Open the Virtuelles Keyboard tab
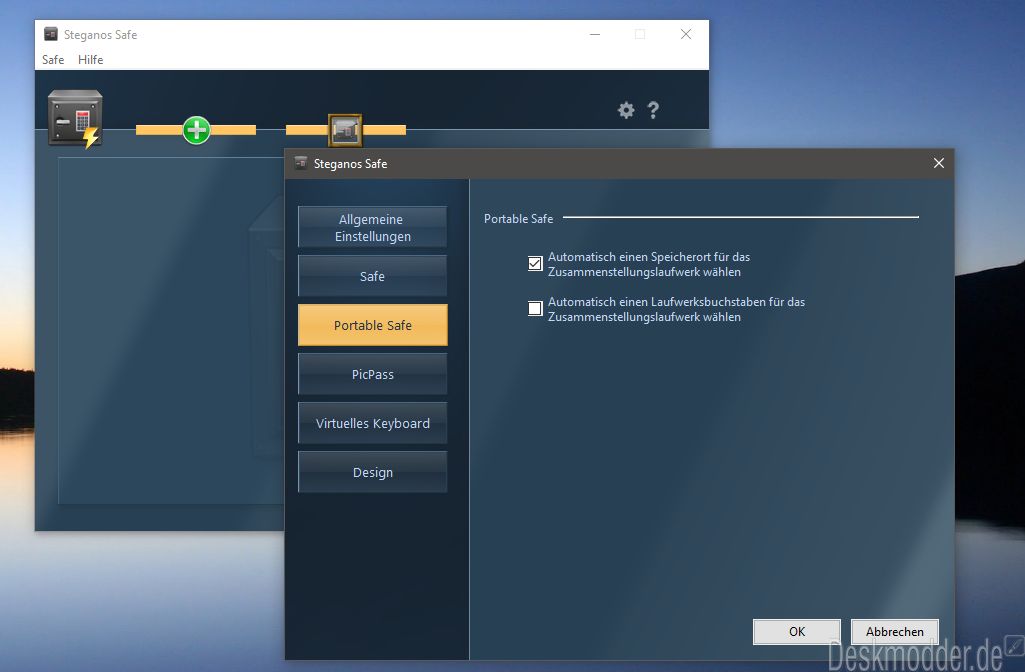This screenshot has height=672, width=1025. pyautogui.click(x=373, y=423)
